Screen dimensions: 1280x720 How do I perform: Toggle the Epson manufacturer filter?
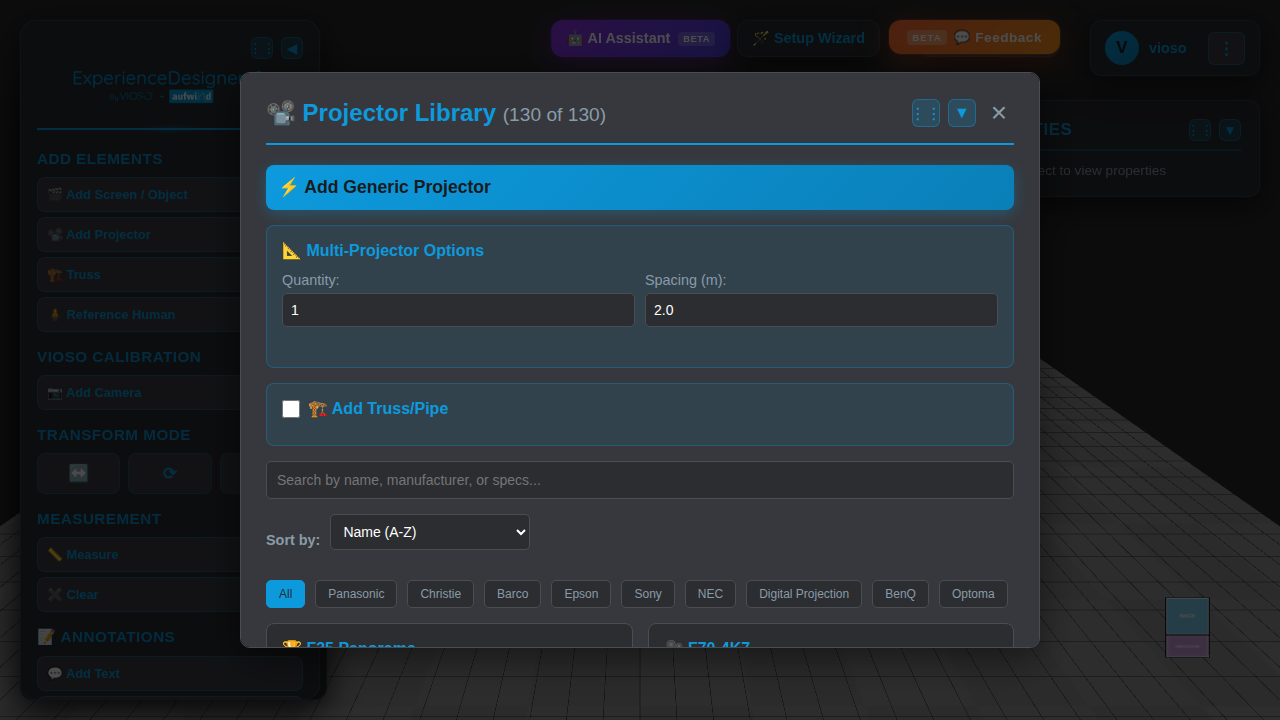pos(580,593)
